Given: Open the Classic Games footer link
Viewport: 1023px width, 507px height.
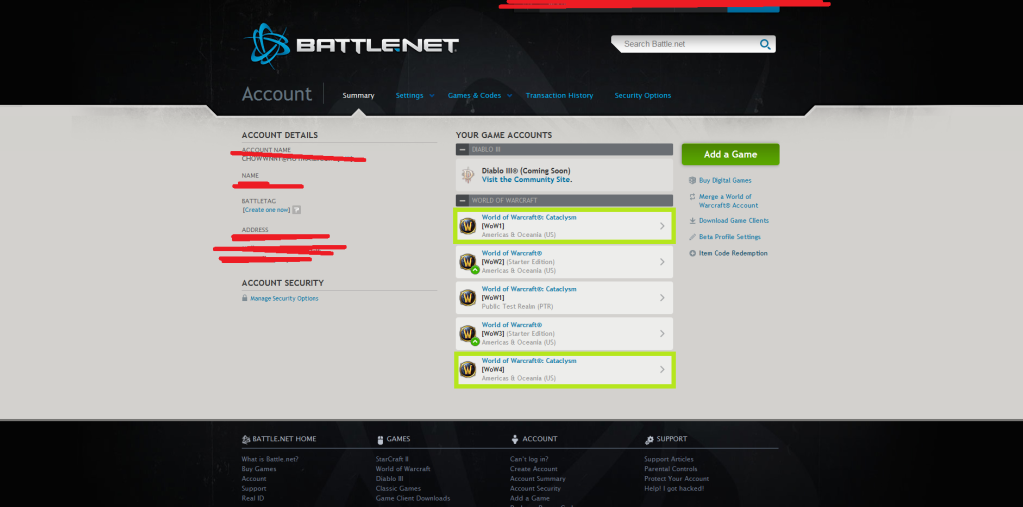Looking at the screenshot, I should tap(398, 489).
